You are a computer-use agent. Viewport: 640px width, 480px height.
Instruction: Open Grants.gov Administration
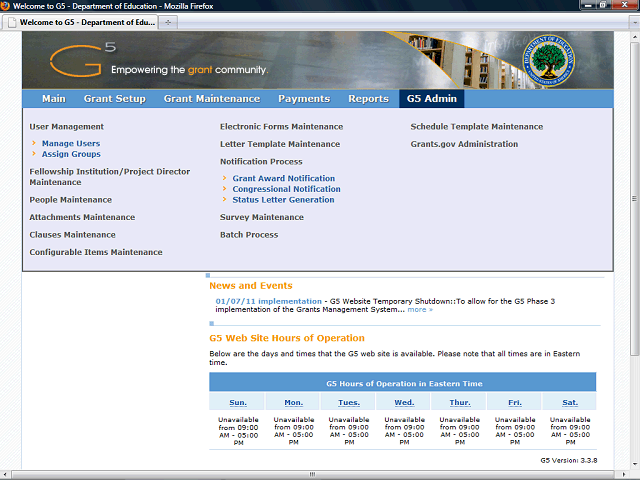[464, 144]
